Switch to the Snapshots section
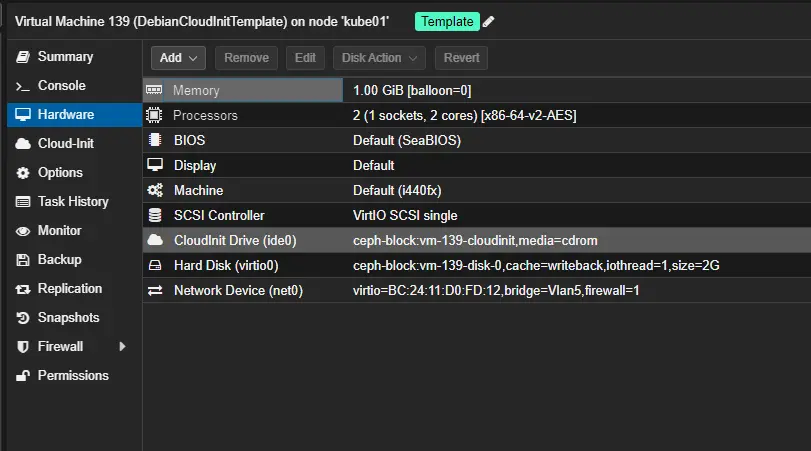Viewport: 811px width, 451px height. coord(68,317)
